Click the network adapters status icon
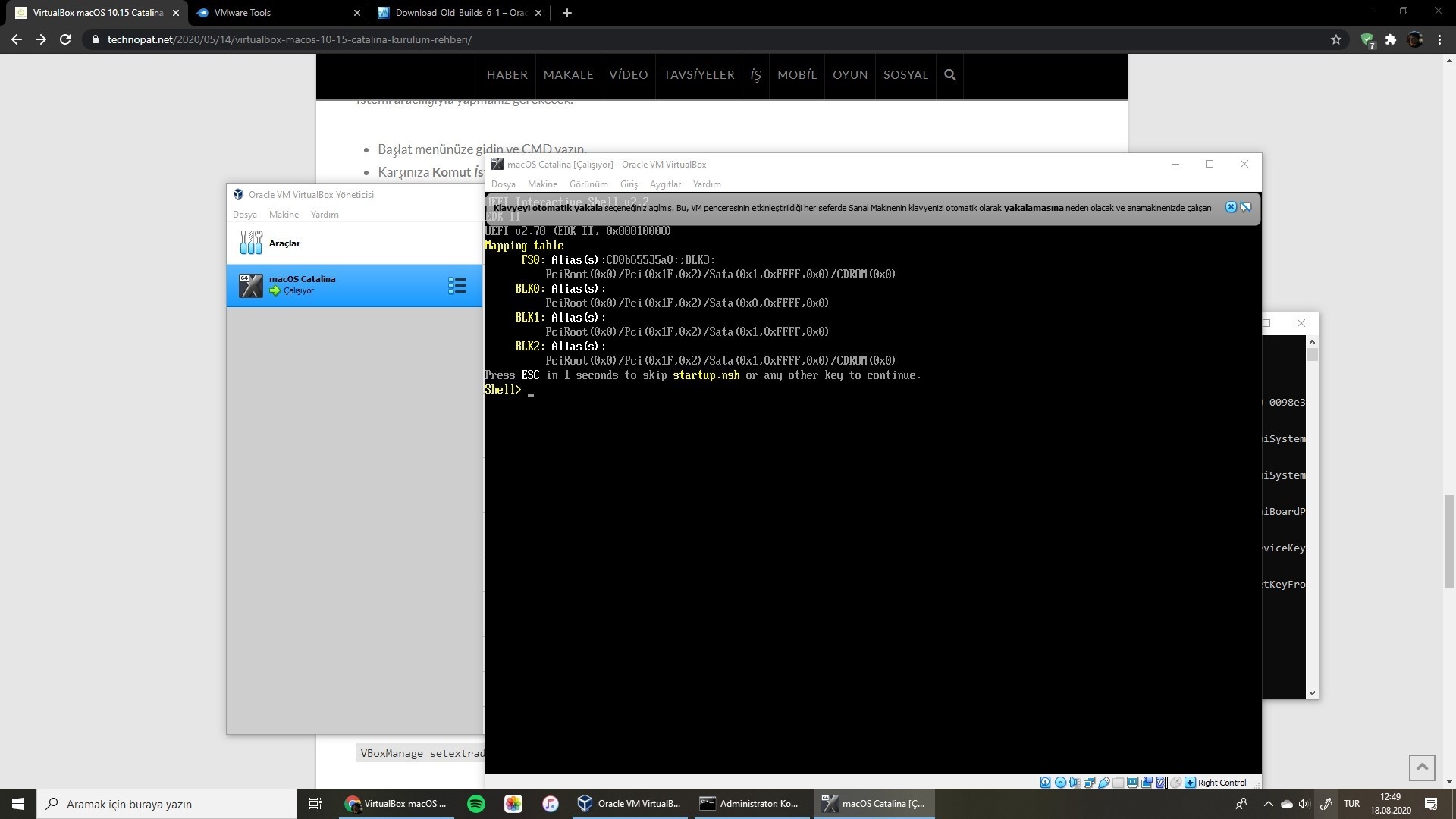 pyautogui.click(x=1089, y=783)
